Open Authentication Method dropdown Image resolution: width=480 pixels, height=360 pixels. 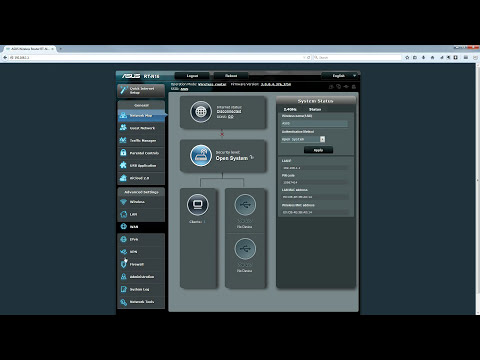click(303, 139)
